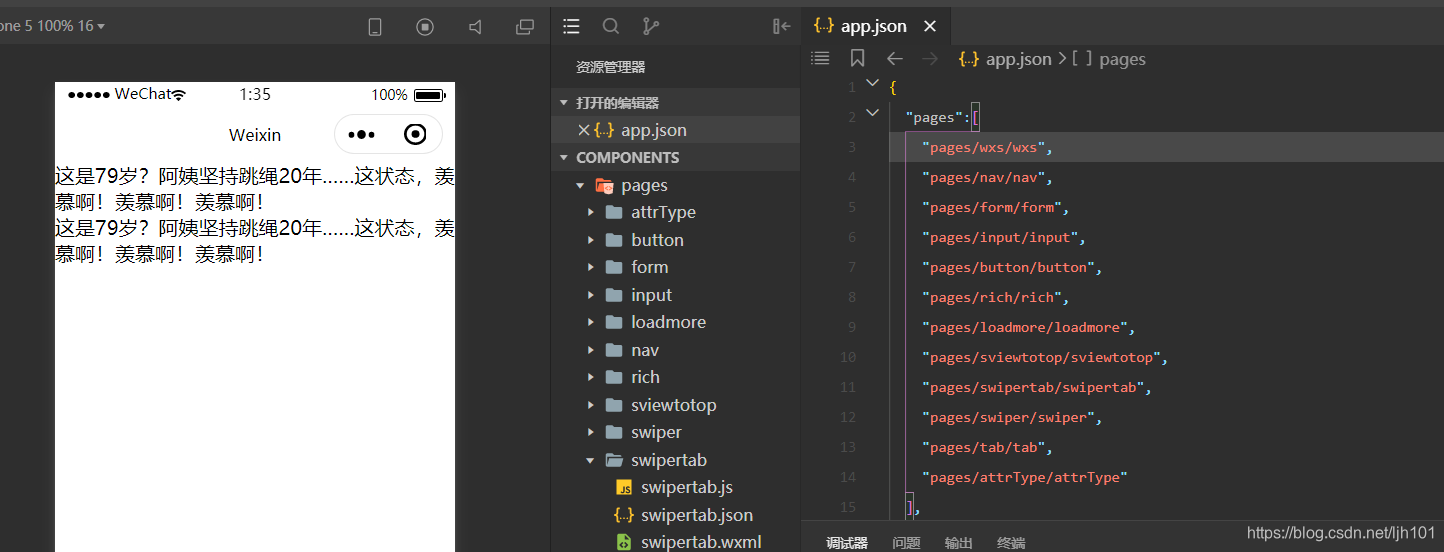Click the Weixin title in simulator
Image resolution: width=1444 pixels, height=552 pixels.
255,135
